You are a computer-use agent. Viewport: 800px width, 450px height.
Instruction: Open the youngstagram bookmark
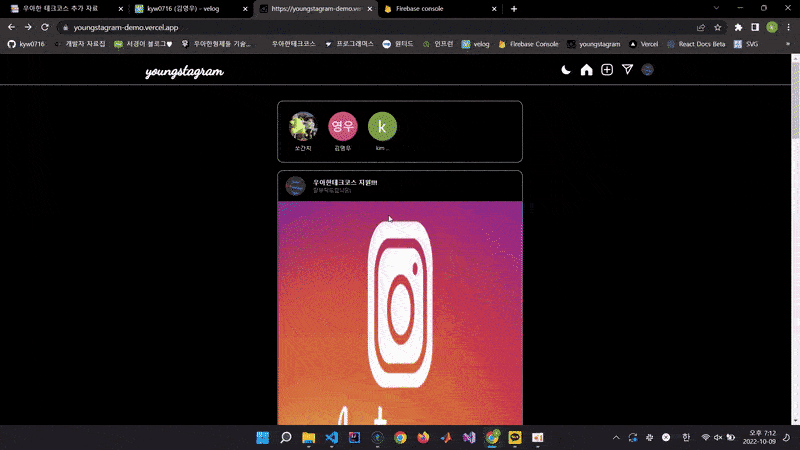tap(594, 44)
